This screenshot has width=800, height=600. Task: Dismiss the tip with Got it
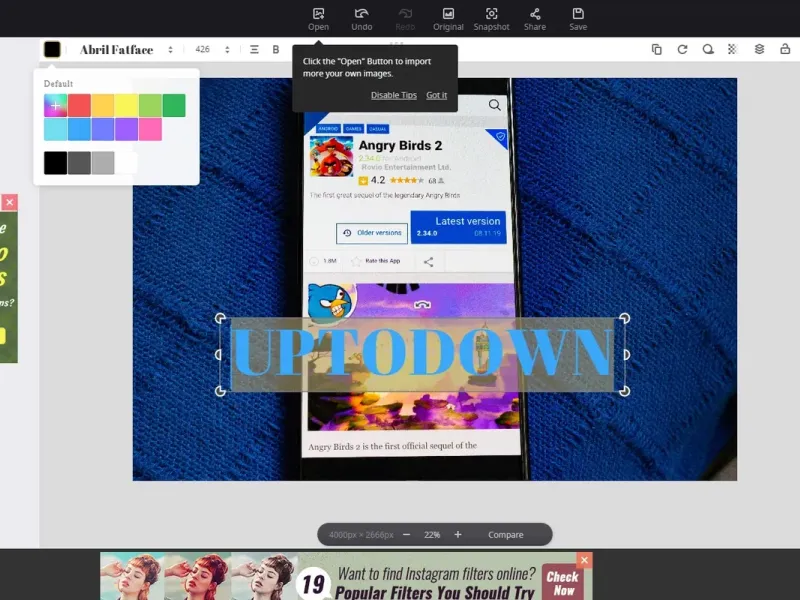[437, 95]
